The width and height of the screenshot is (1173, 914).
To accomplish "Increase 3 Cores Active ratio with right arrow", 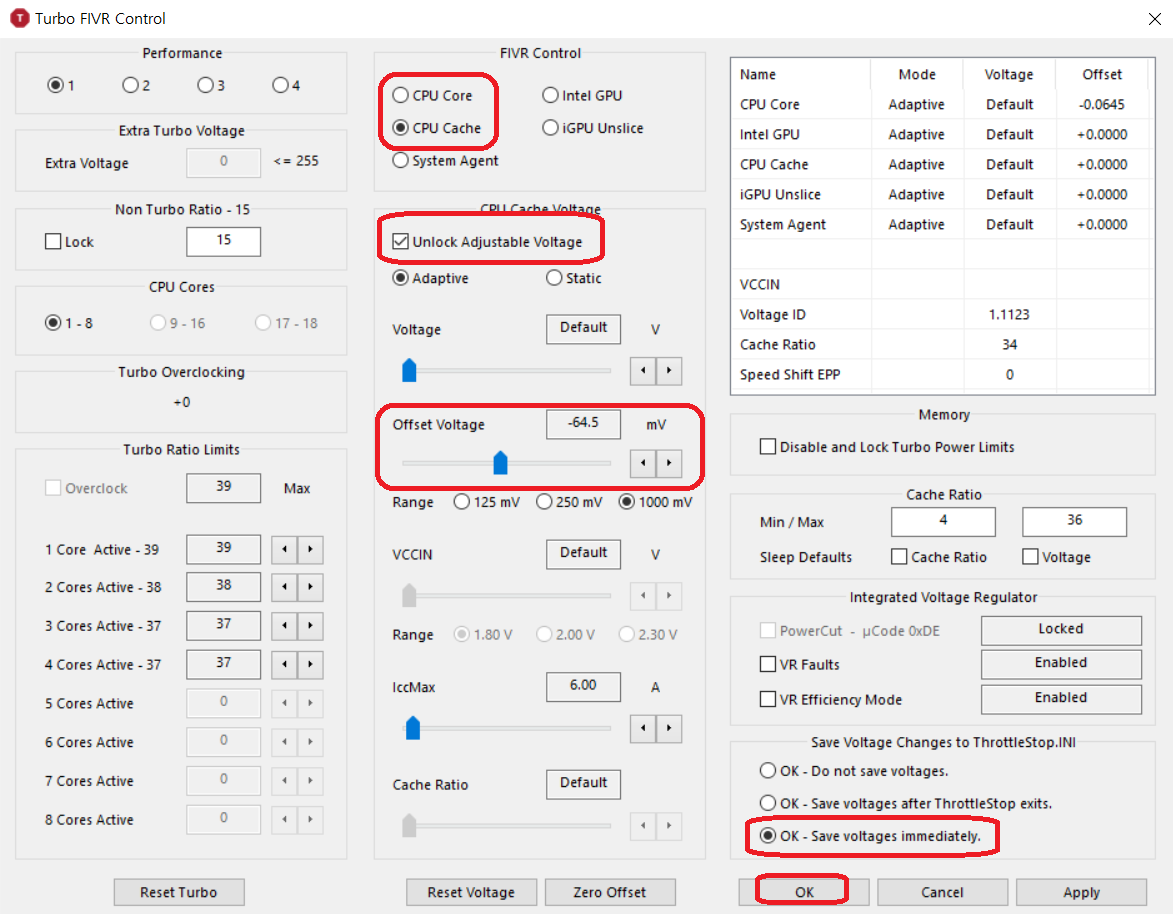I will click(x=310, y=625).
